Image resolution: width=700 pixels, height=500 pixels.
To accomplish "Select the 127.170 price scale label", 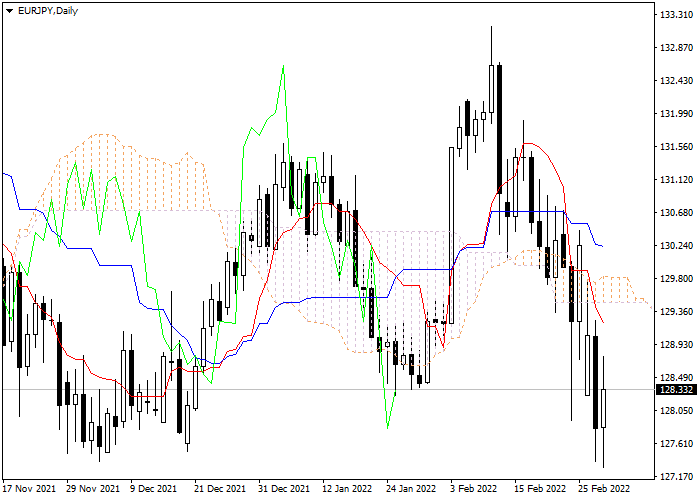I will tap(676, 477).
